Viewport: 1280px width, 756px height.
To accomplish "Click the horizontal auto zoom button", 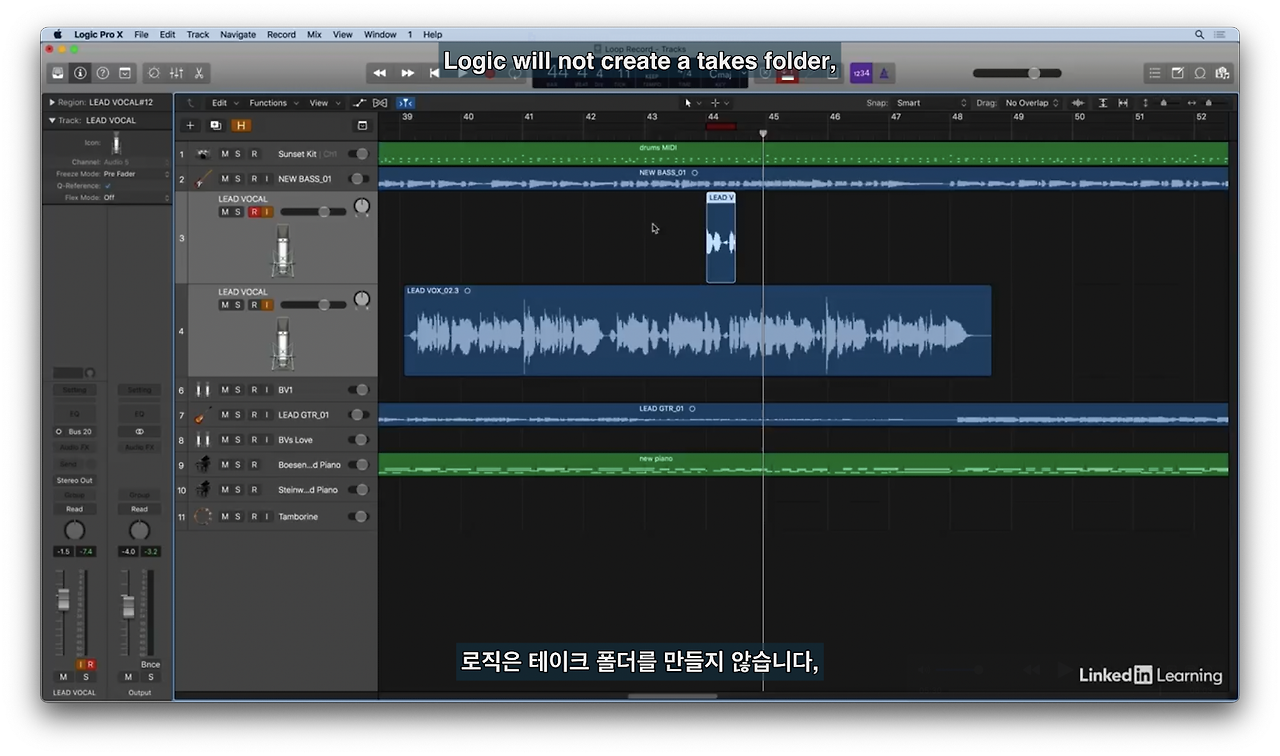I will click(1123, 103).
